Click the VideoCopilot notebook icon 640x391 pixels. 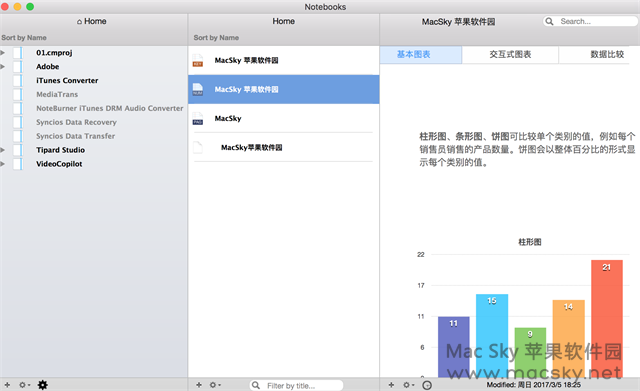pos(18,164)
